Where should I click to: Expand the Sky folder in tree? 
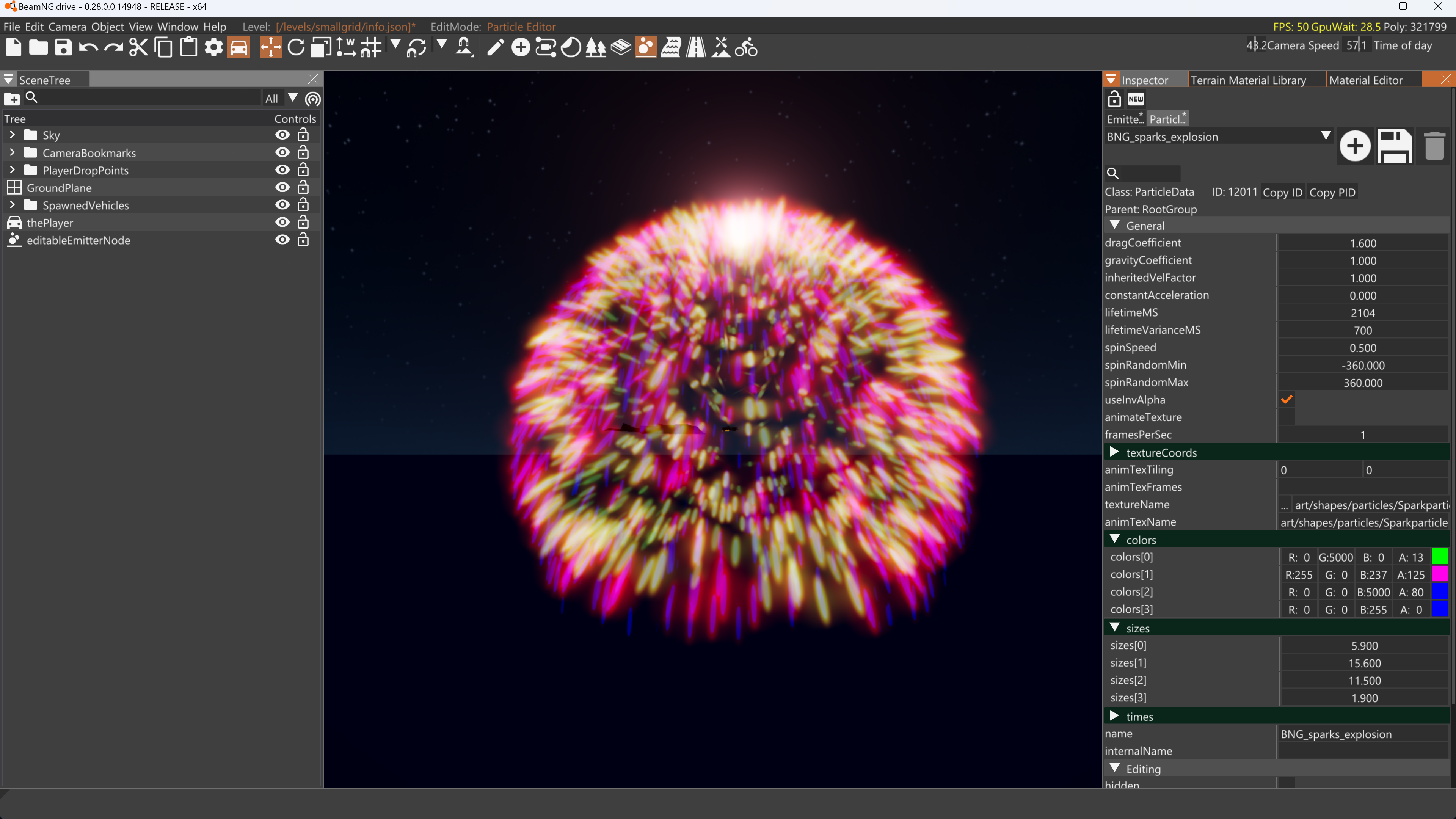[x=13, y=135]
